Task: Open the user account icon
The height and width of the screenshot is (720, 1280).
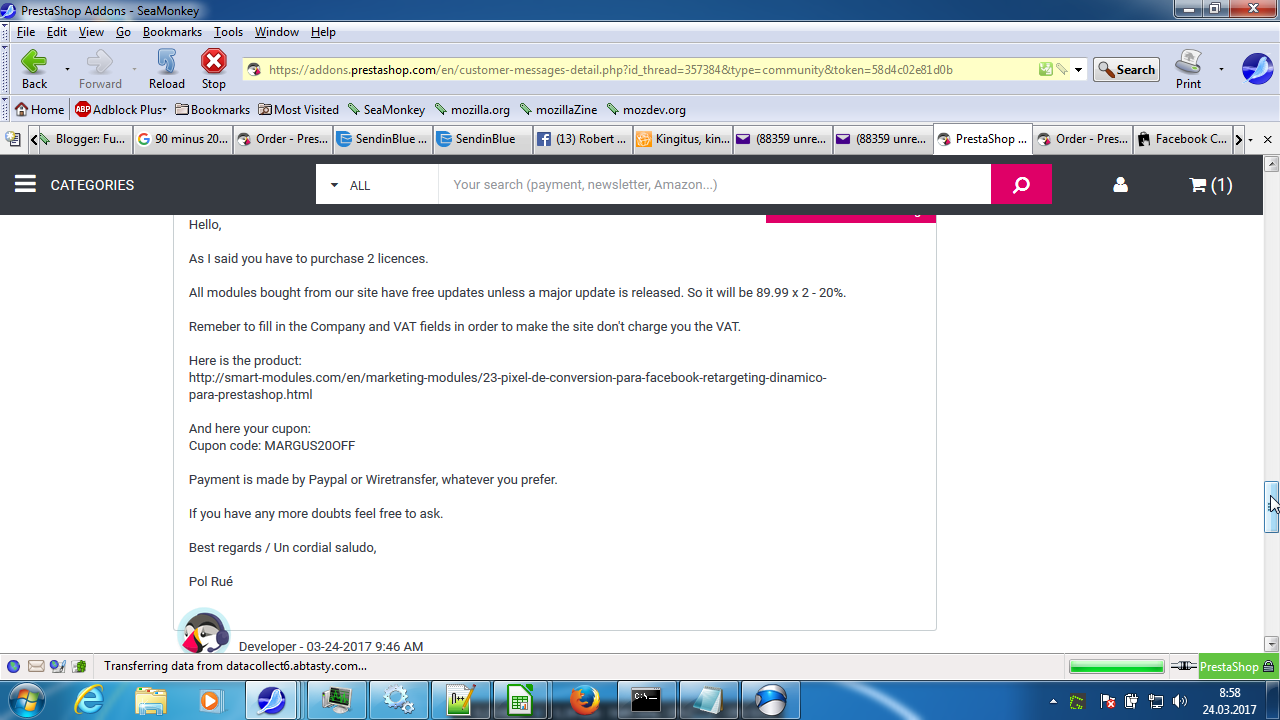Action: coord(1120,185)
